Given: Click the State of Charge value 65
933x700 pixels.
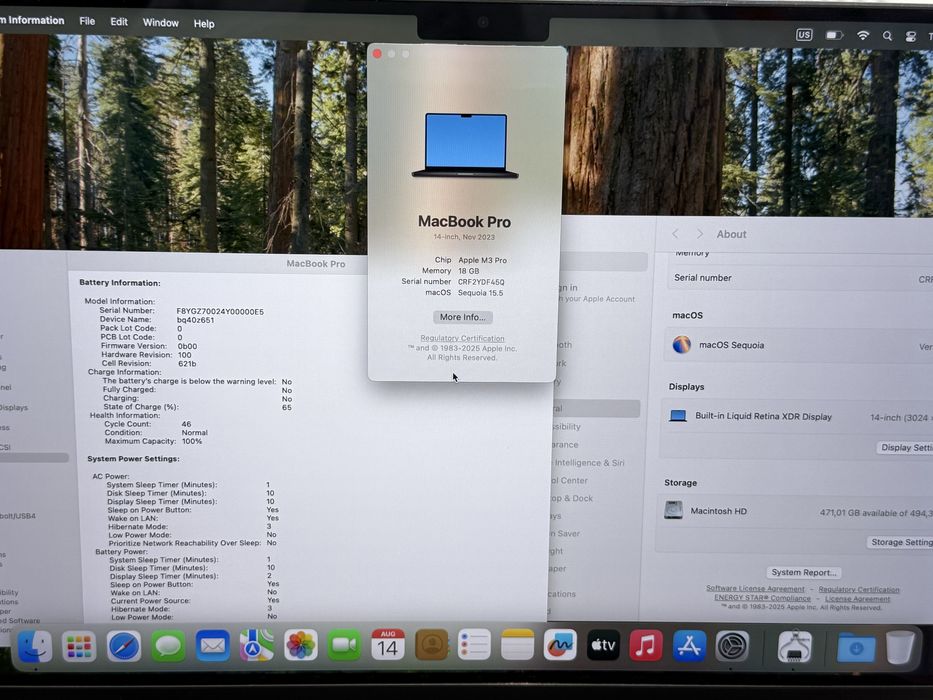Looking at the screenshot, I should pos(287,407).
